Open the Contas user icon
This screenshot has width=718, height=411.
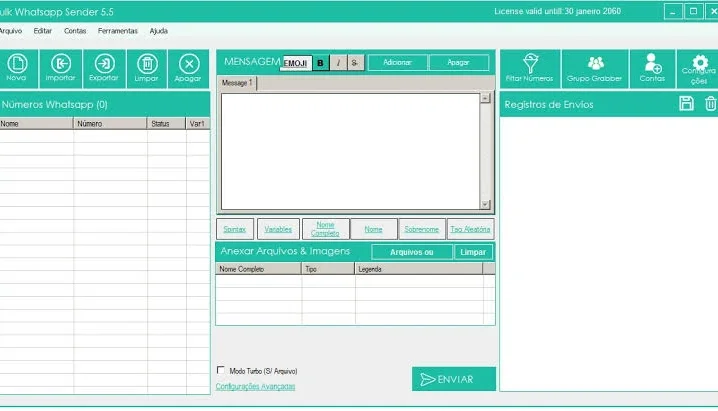652,69
